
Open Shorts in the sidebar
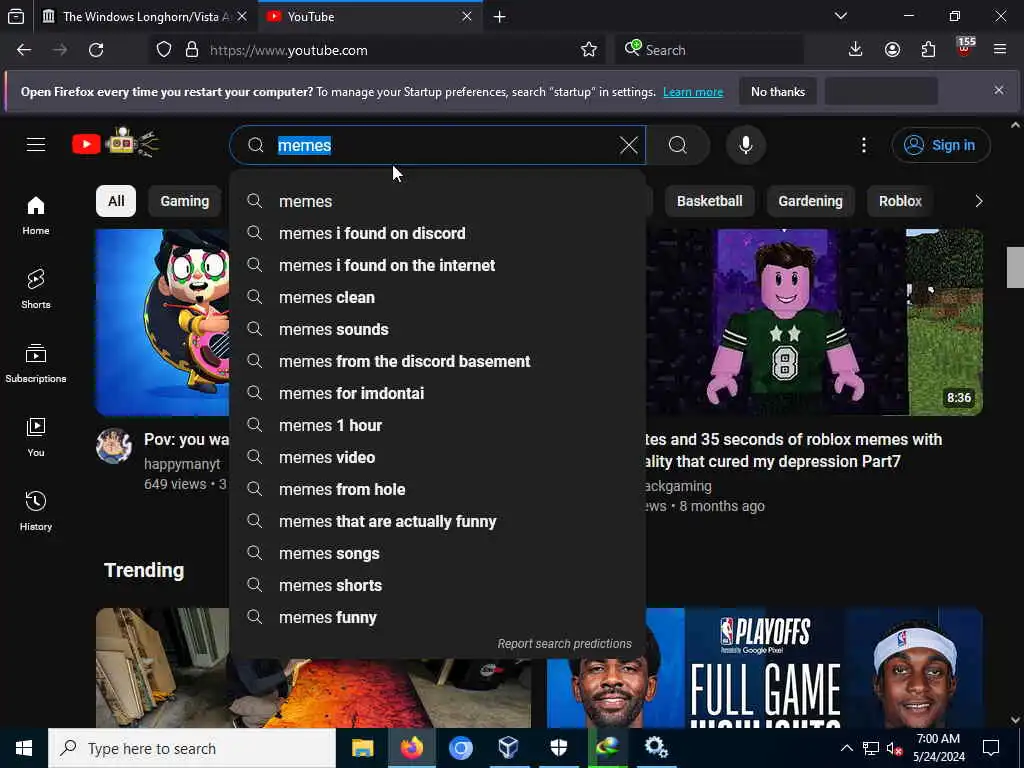click(36, 289)
